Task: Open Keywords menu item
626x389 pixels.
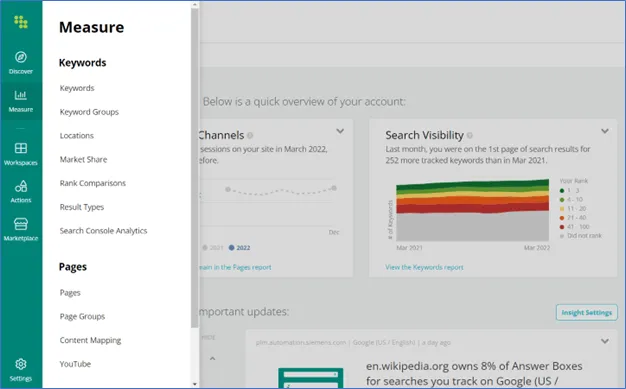Action: point(77,88)
